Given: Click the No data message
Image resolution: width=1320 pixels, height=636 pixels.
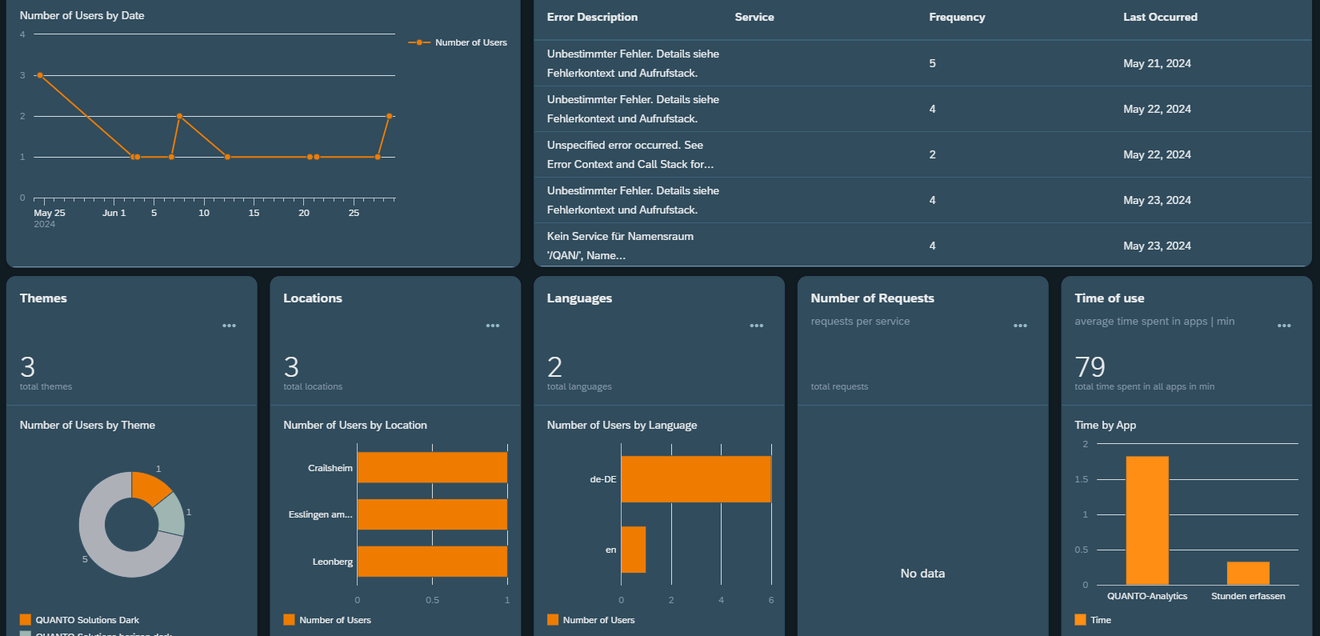Looking at the screenshot, I should tap(922, 574).
